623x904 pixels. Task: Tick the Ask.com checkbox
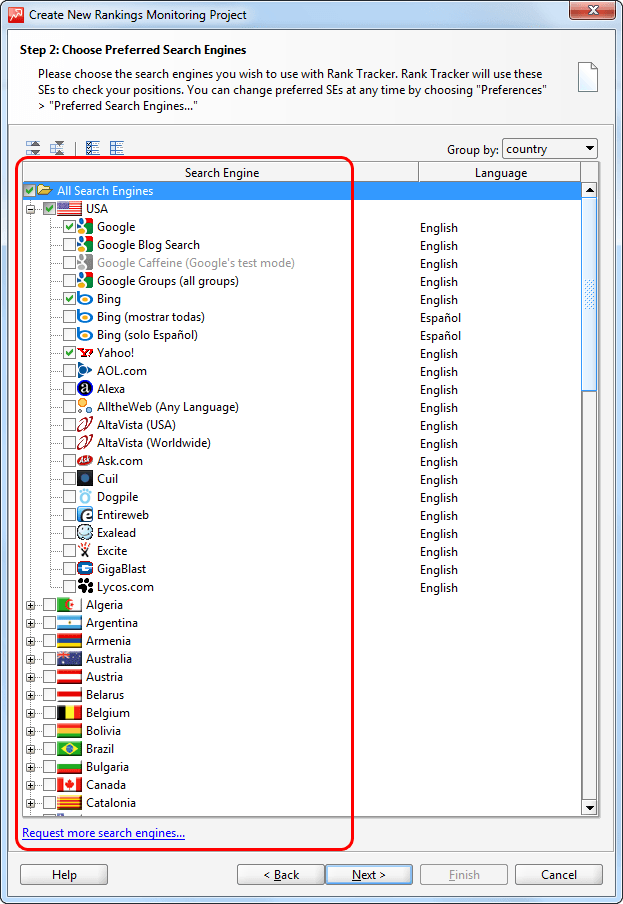69,461
